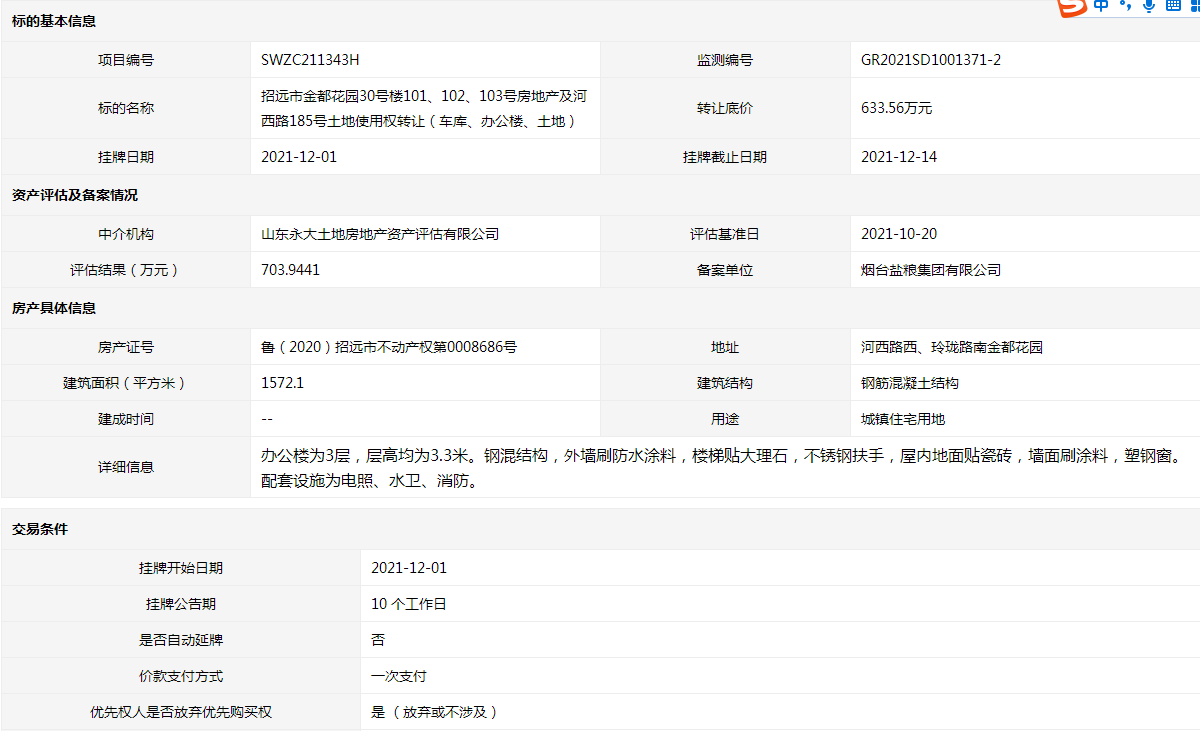Click section header 标的基本信息

point(54,21)
